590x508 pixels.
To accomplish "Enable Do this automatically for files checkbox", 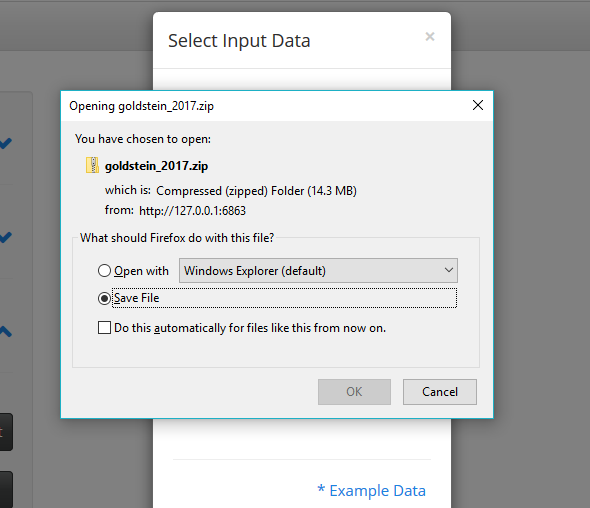I will click(104, 328).
